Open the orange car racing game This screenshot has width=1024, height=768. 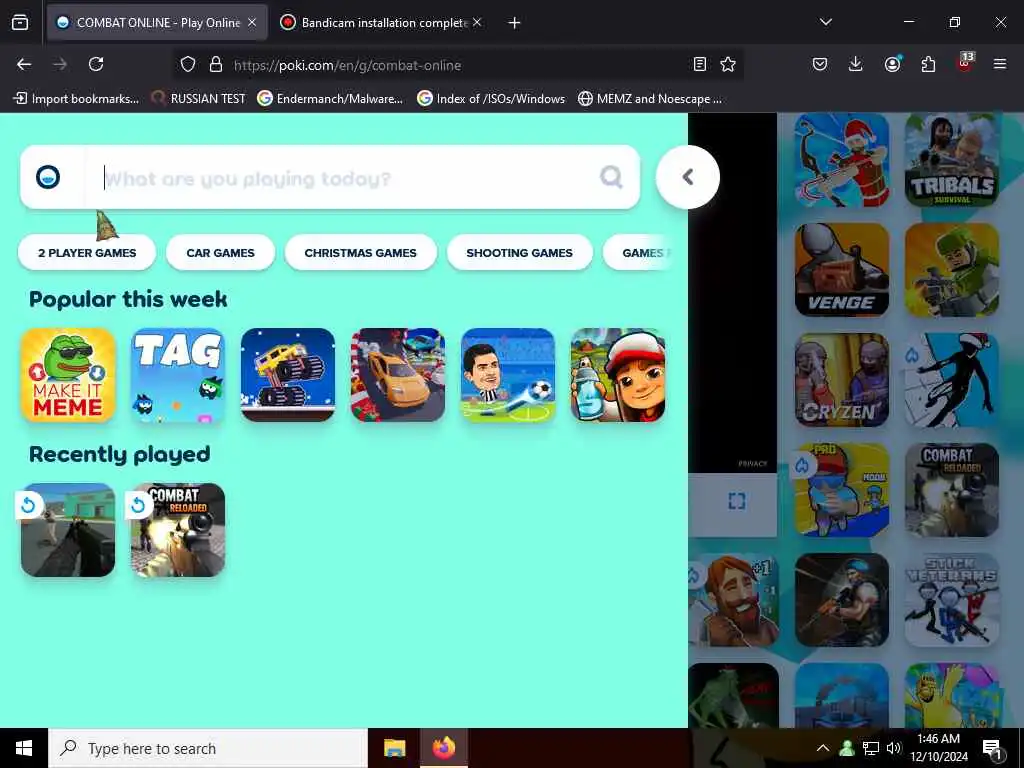pos(398,375)
